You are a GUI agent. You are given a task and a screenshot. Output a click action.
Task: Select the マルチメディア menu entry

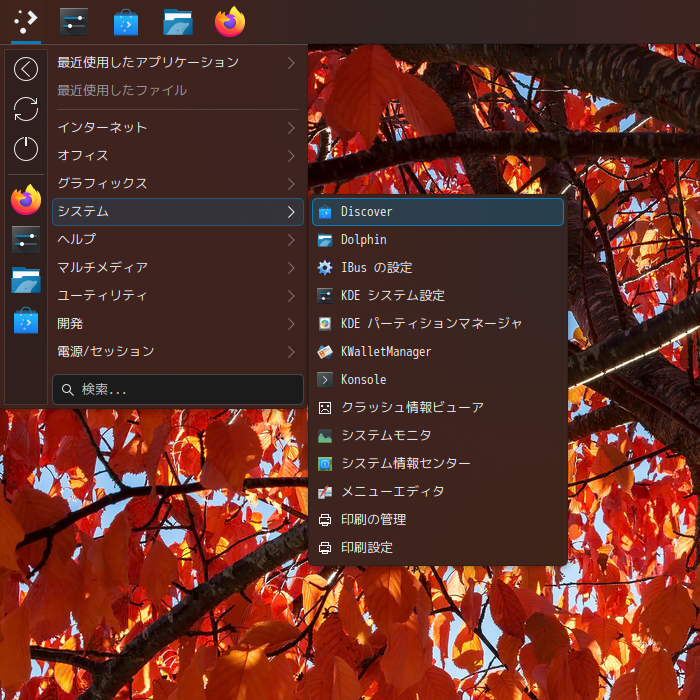coord(178,268)
